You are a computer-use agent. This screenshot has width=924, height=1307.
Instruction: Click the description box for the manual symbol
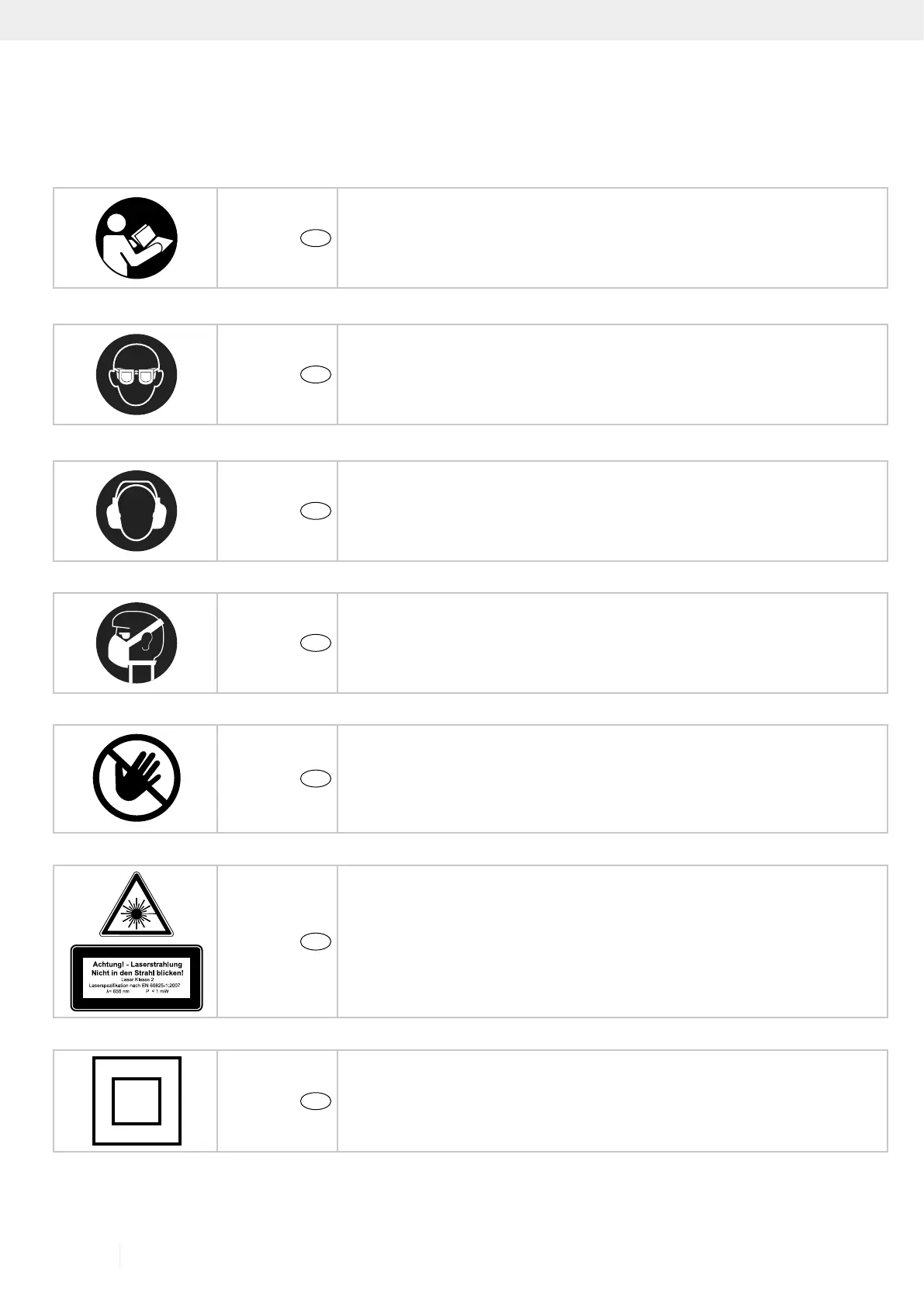(612, 237)
